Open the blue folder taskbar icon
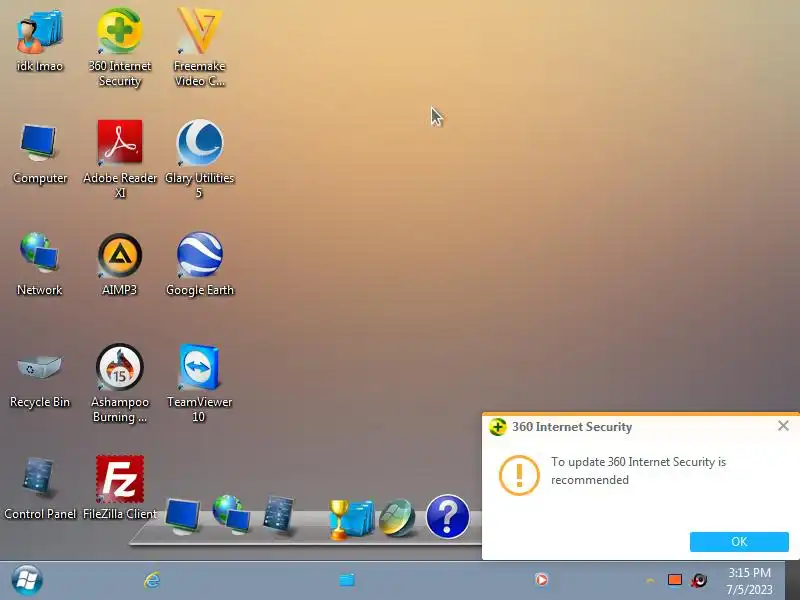The width and height of the screenshot is (800, 600). pos(347,580)
